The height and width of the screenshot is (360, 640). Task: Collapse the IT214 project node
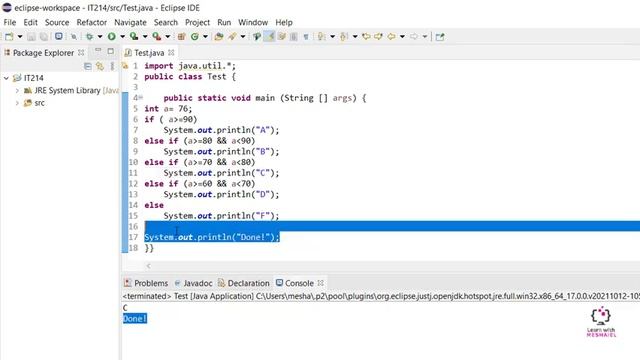(x=6, y=78)
